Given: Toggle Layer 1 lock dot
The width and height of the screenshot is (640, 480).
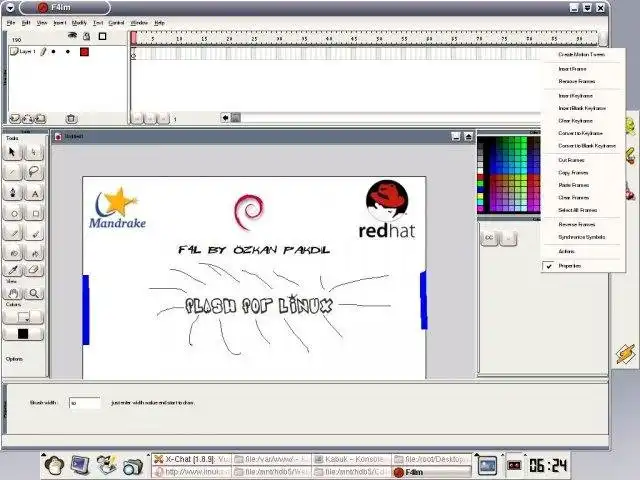Looking at the screenshot, I should click(x=68, y=52).
